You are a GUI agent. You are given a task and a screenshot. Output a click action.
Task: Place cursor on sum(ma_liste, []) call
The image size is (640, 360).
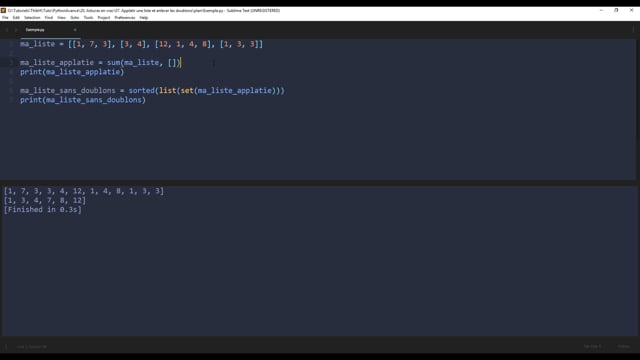pos(143,62)
